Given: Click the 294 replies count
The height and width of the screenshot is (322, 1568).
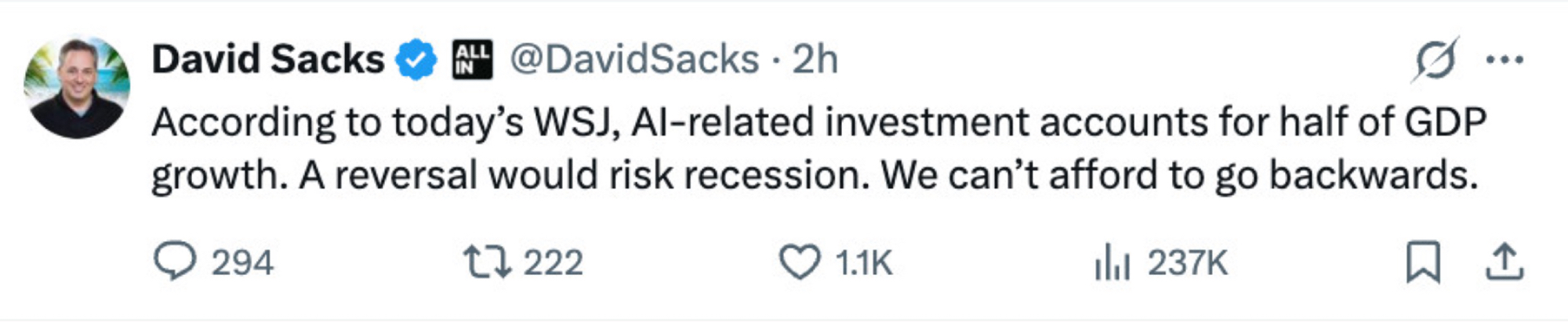Looking at the screenshot, I should coord(241,262).
